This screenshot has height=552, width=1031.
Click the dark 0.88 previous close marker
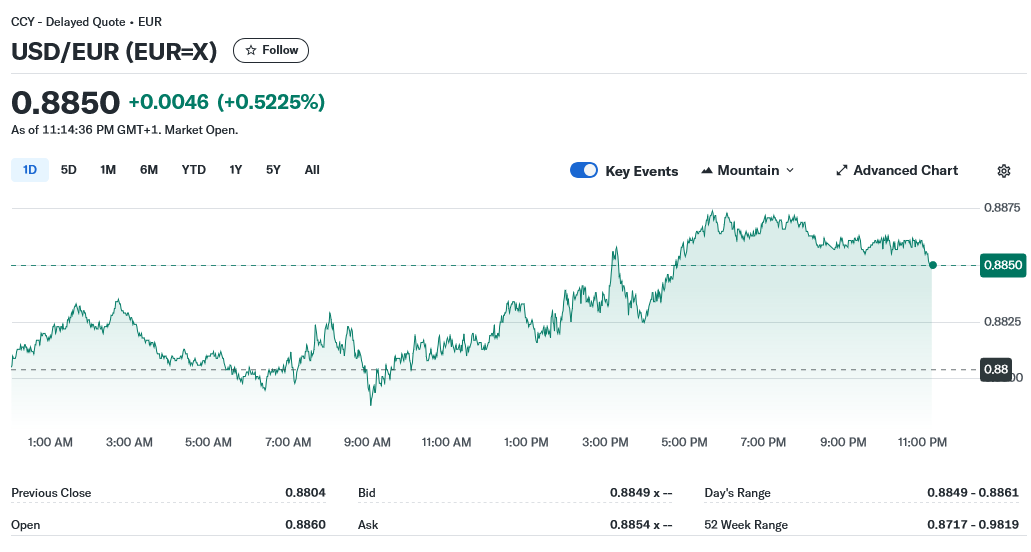(x=995, y=369)
